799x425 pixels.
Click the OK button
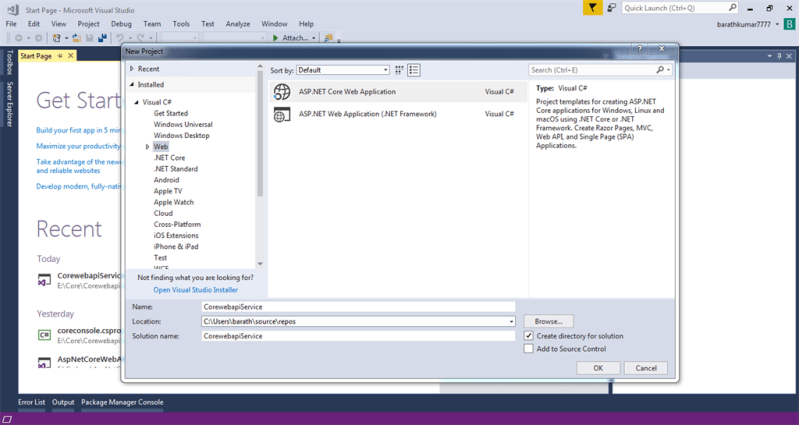click(598, 368)
